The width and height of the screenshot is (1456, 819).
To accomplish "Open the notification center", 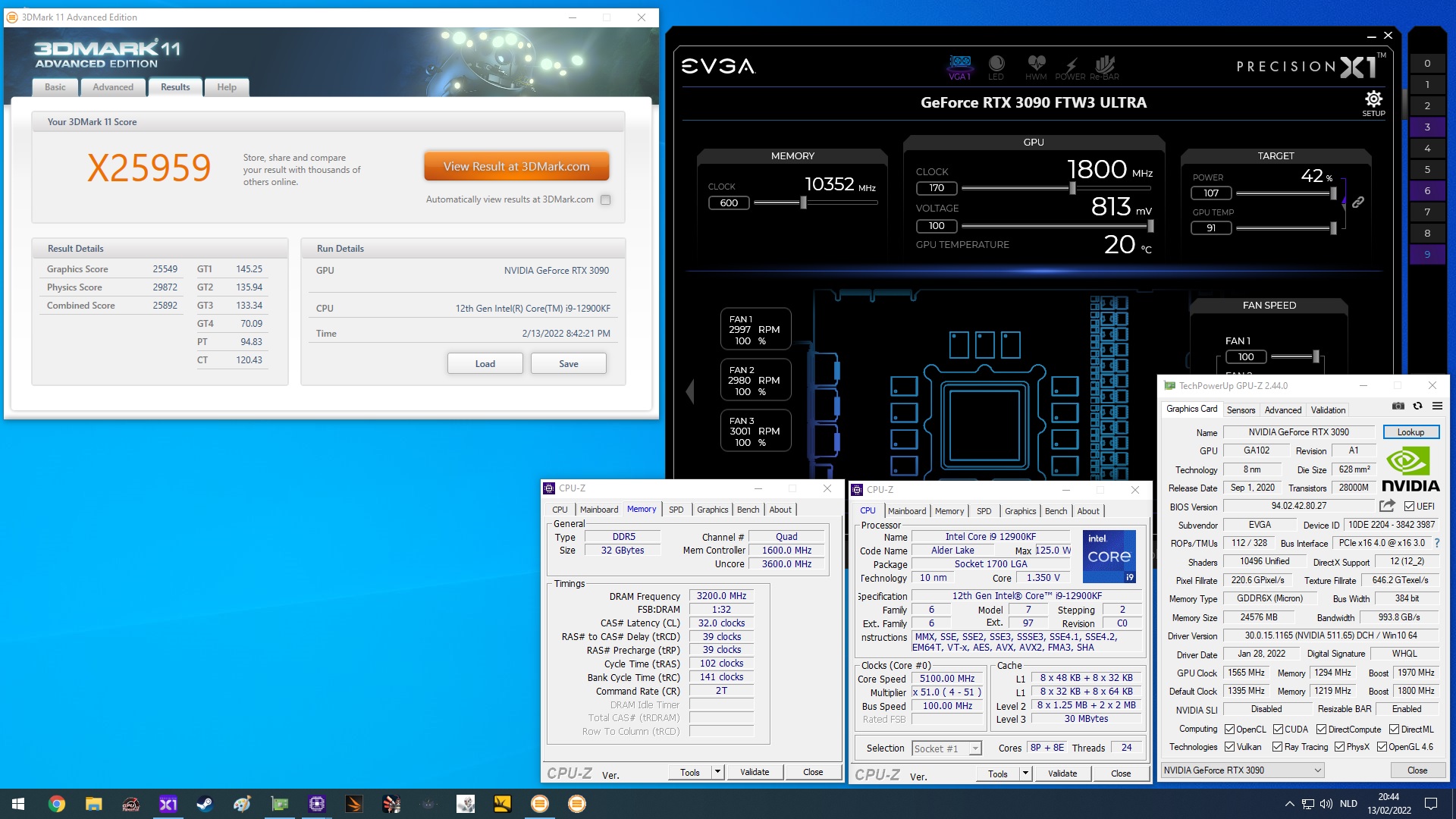I will tap(1431, 804).
